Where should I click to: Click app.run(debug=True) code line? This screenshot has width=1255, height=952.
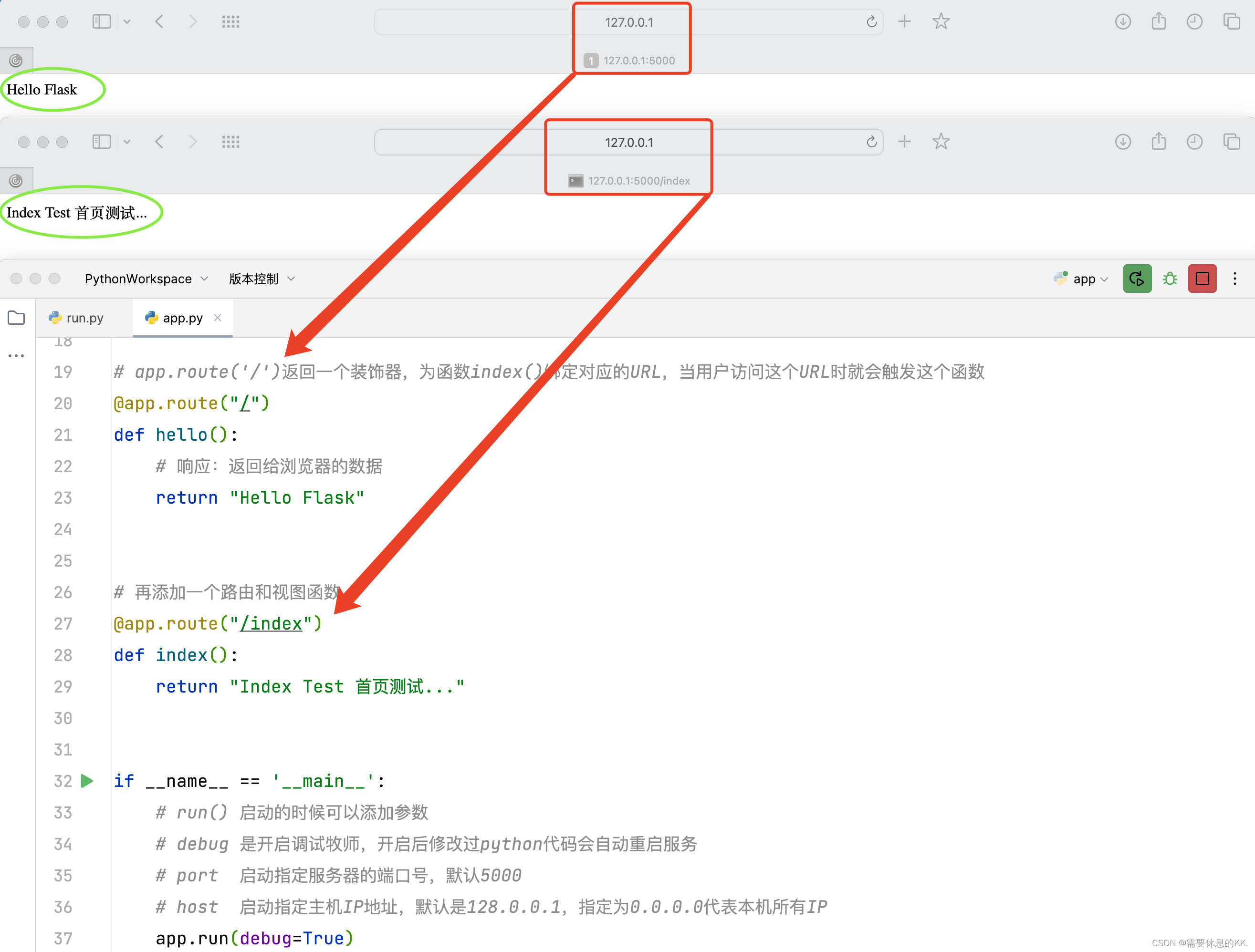(x=255, y=938)
